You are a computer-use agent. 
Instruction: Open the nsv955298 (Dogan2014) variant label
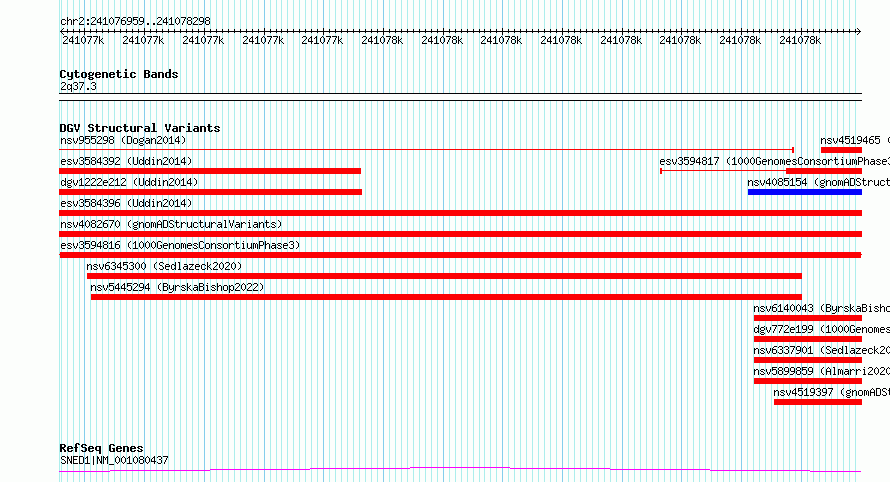123,140
